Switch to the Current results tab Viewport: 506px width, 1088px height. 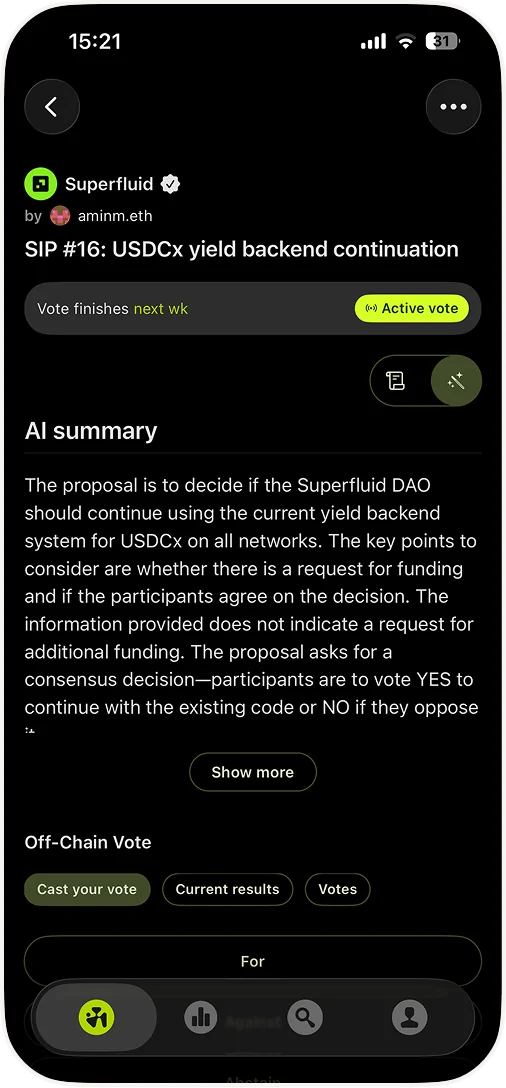228,890
